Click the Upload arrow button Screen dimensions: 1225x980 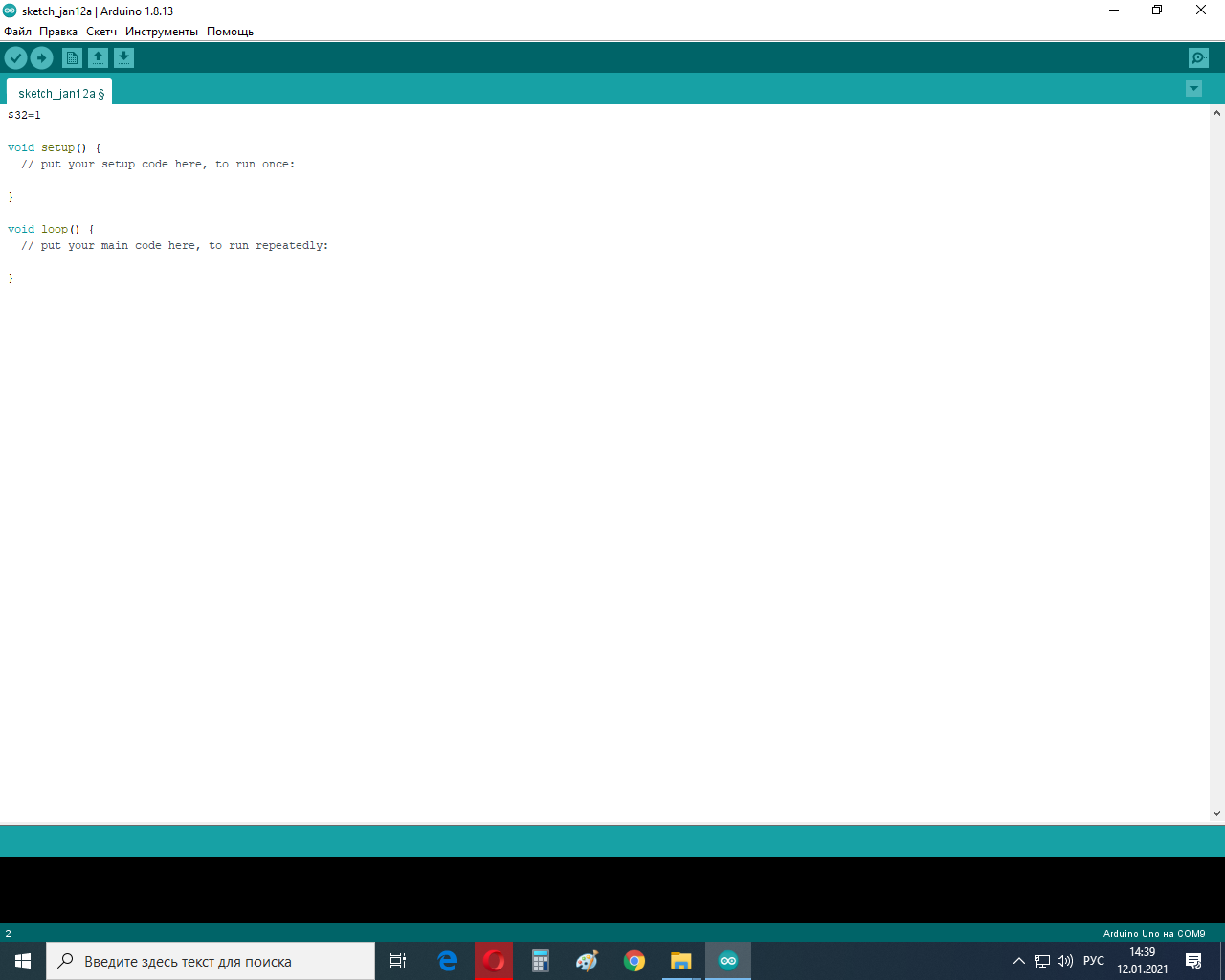[41, 58]
